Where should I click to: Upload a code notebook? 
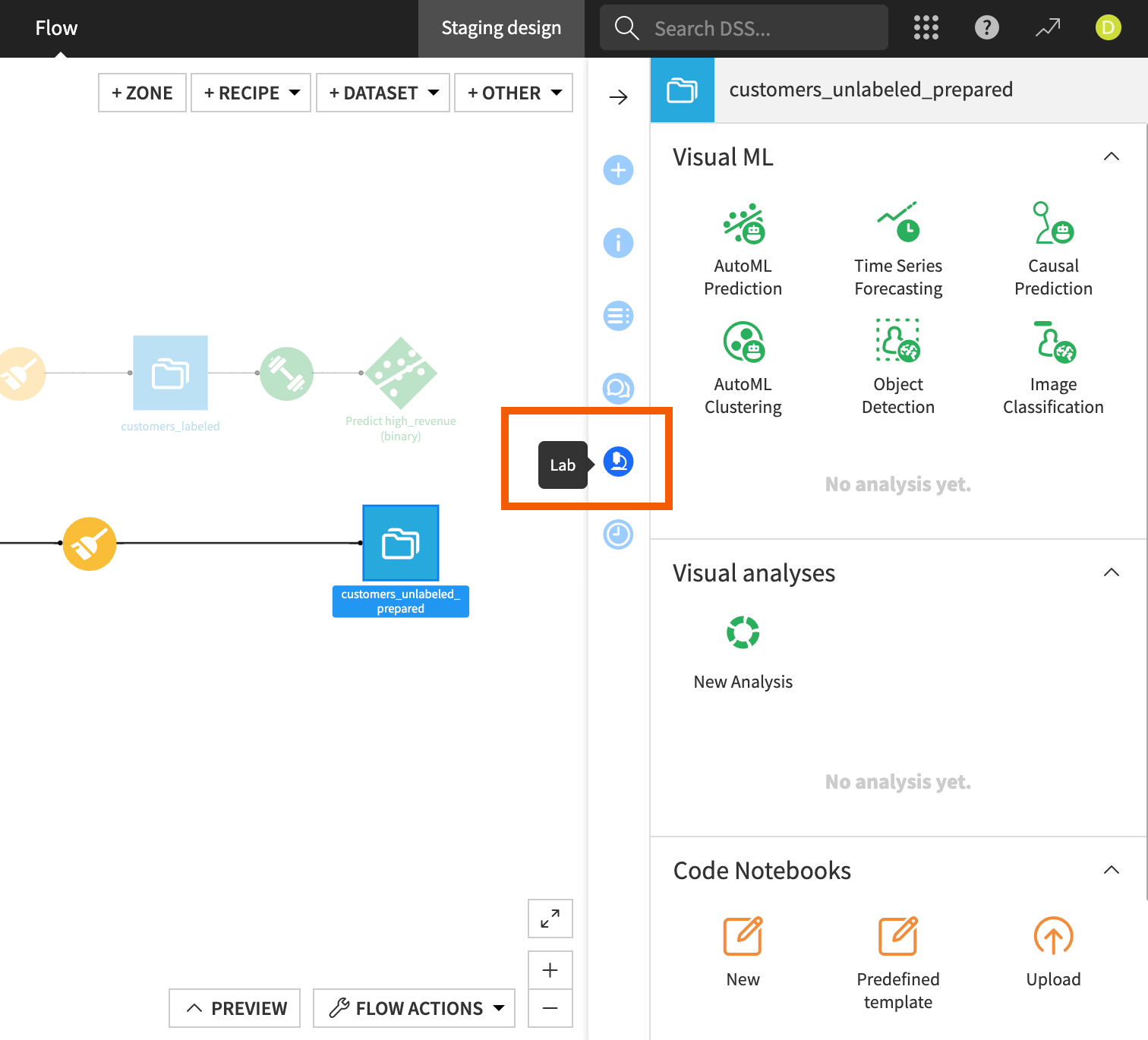pos(1053,952)
